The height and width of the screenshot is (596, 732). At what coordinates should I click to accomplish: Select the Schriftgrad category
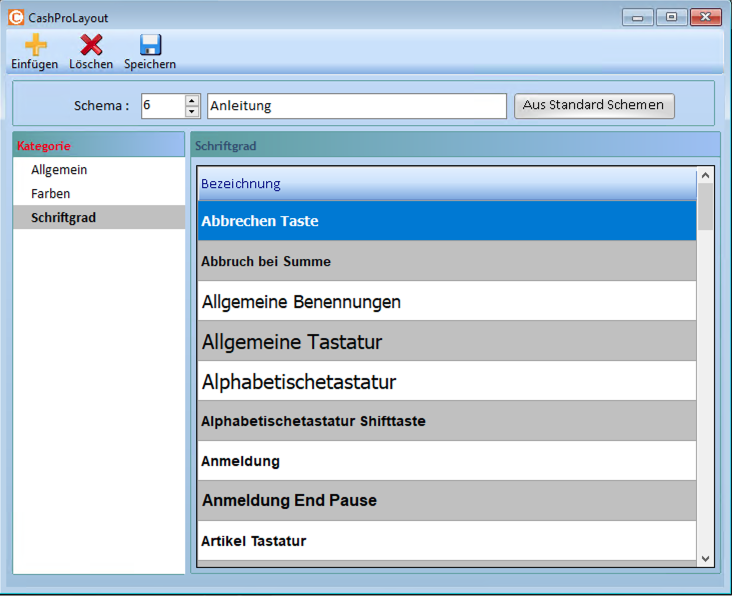tap(63, 217)
